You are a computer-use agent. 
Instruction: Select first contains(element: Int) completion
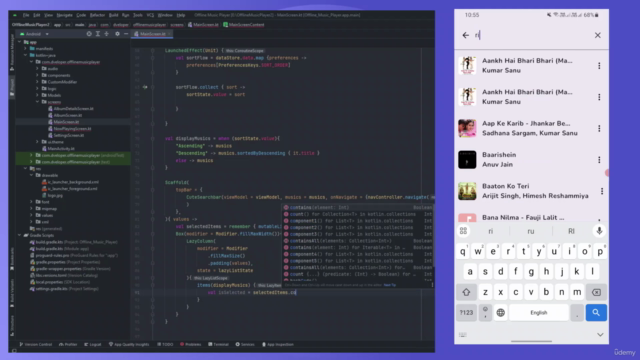click(358, 207)
